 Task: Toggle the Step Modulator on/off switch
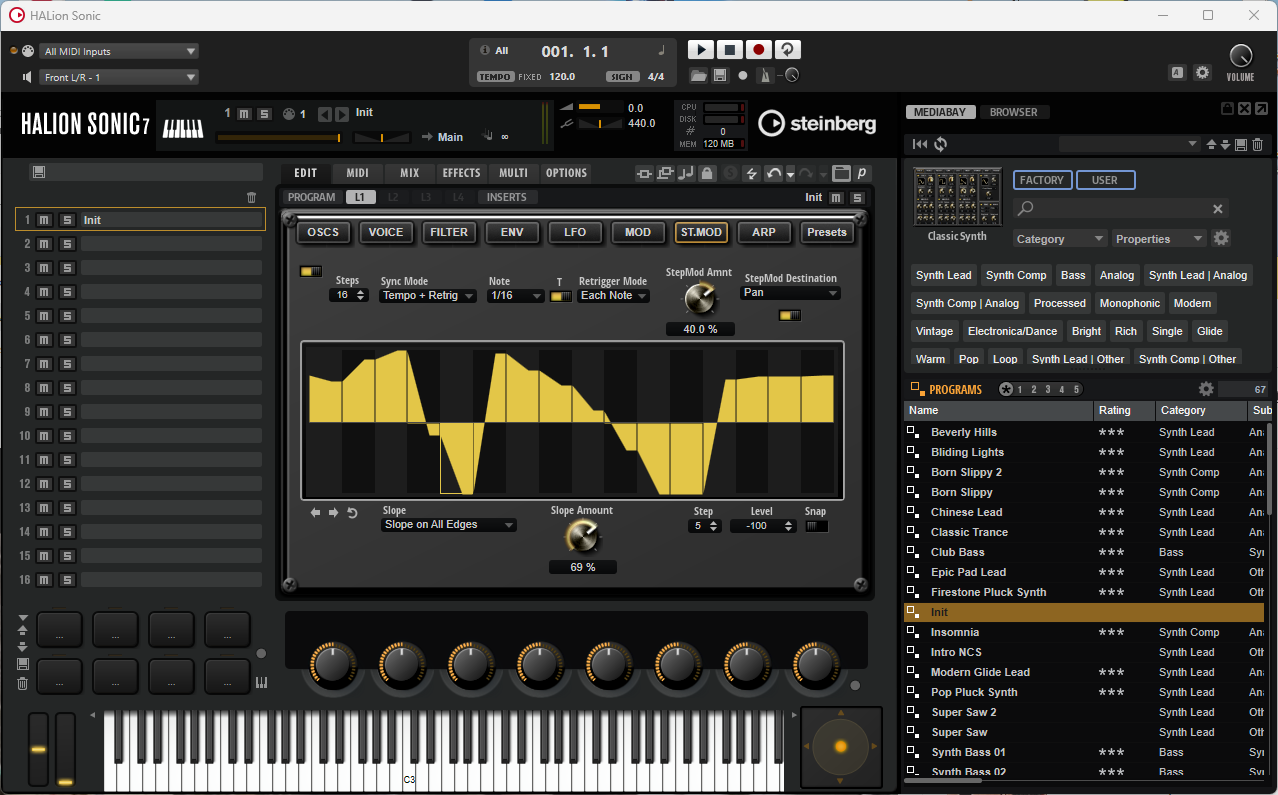click(311, 271)
